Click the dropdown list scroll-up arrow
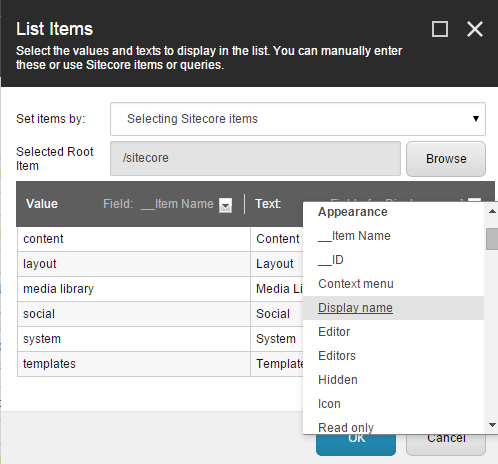The image size is (498, 464). (492, 211)
